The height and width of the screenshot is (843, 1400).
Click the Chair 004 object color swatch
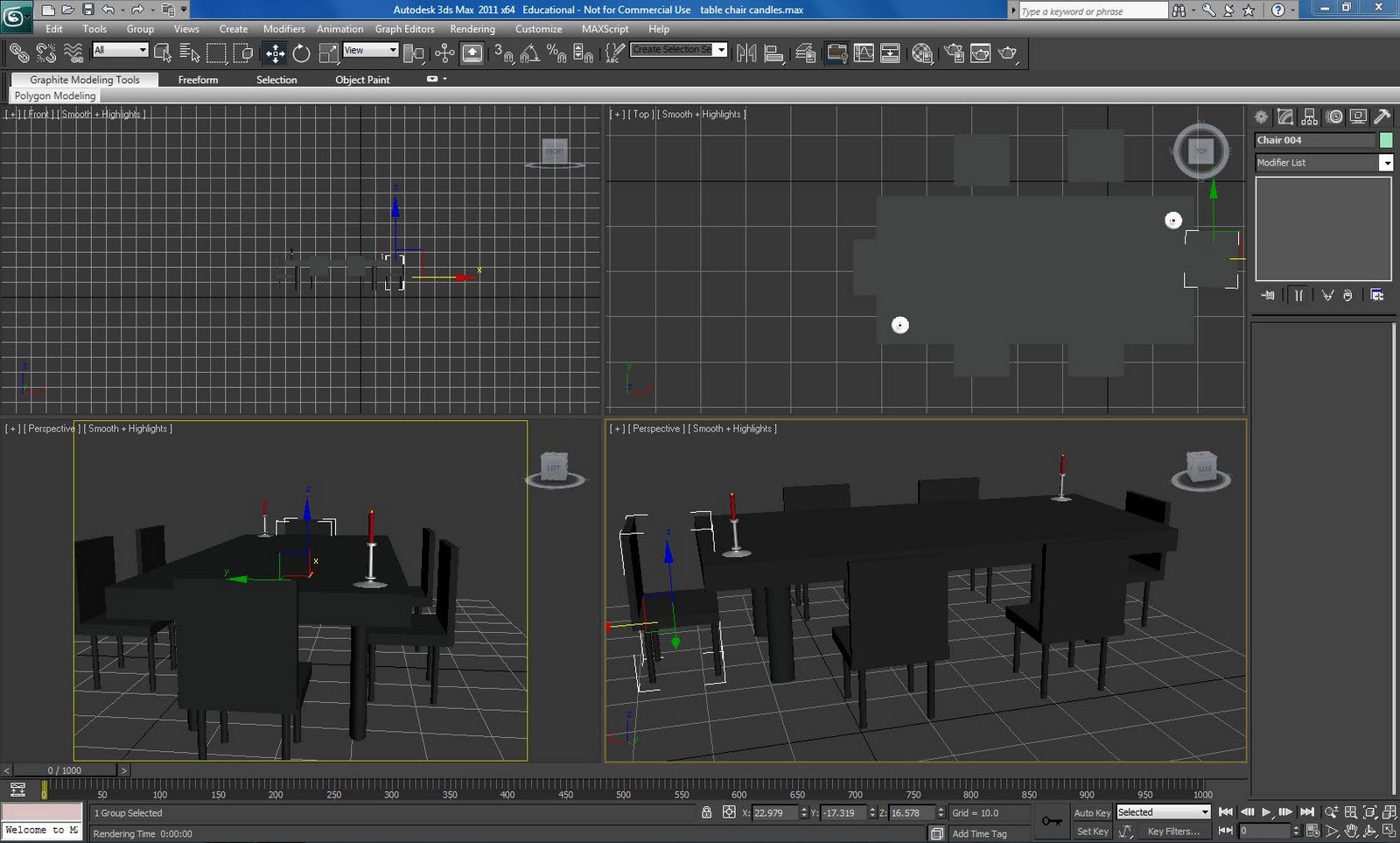(1386, 140)
